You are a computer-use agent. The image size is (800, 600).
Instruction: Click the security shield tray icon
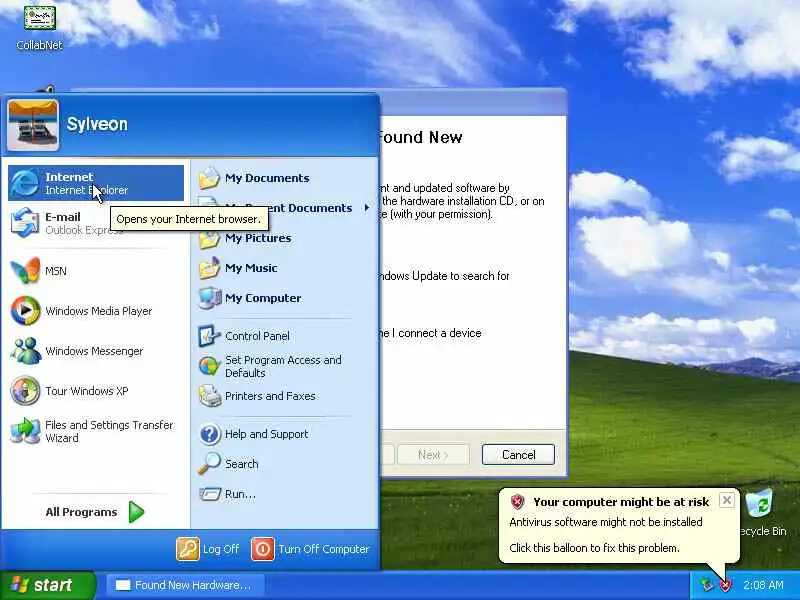tap(725, 585)
